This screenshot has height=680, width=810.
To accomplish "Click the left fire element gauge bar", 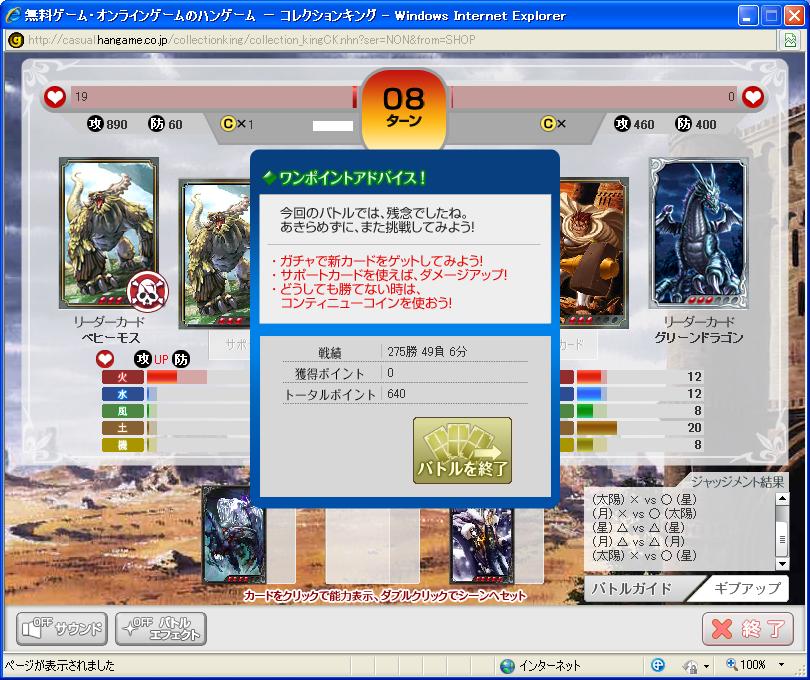I will (177, 377).
